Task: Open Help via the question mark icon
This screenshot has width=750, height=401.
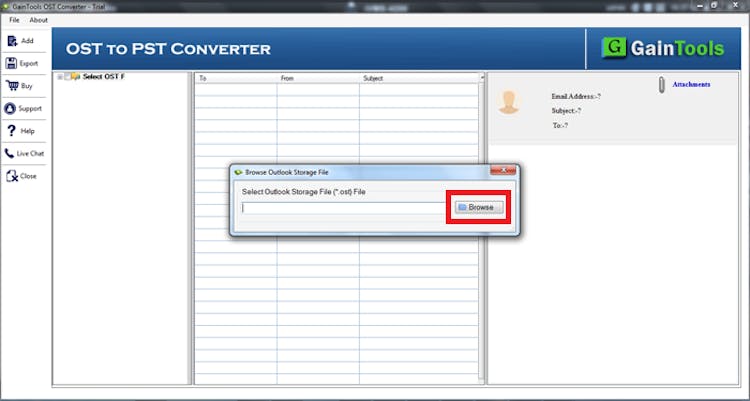Action: pos(11,131)
